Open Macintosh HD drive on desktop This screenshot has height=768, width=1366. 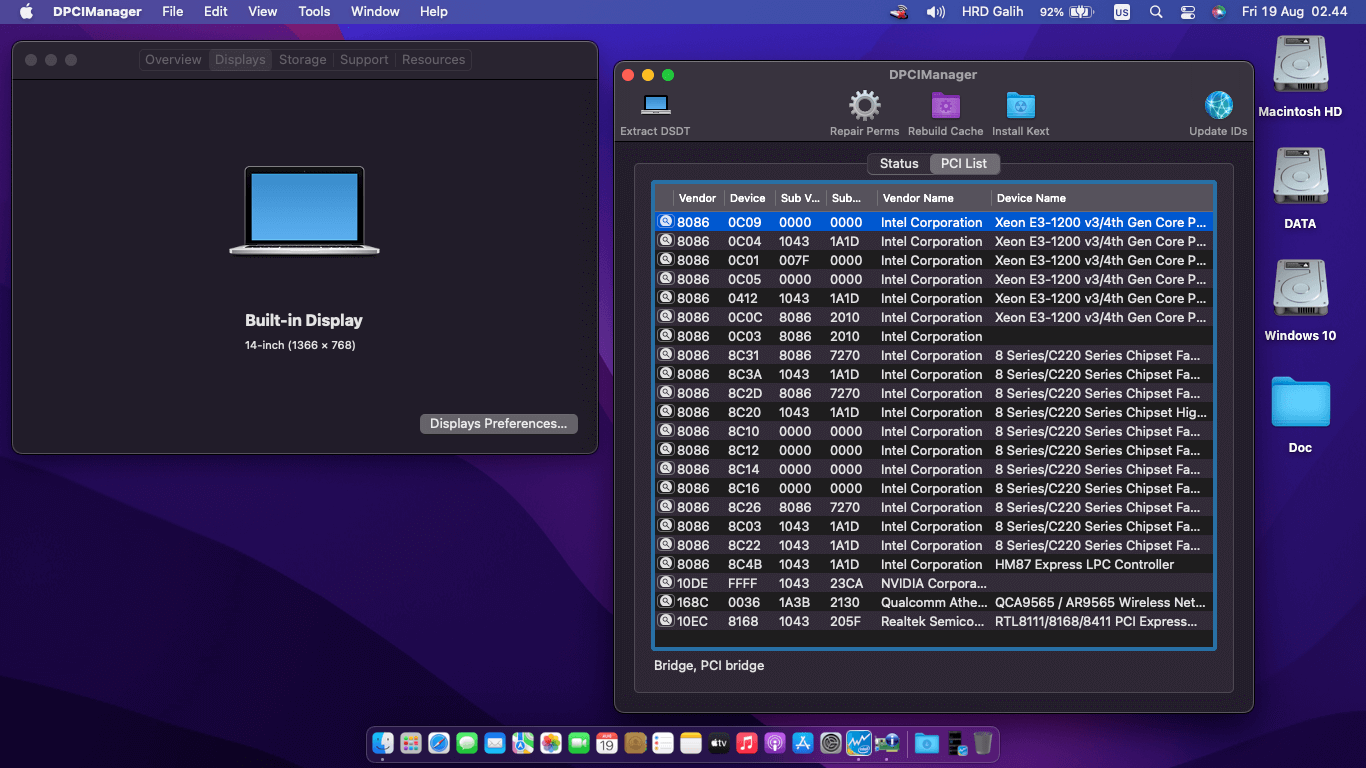tap(1300, 65)
